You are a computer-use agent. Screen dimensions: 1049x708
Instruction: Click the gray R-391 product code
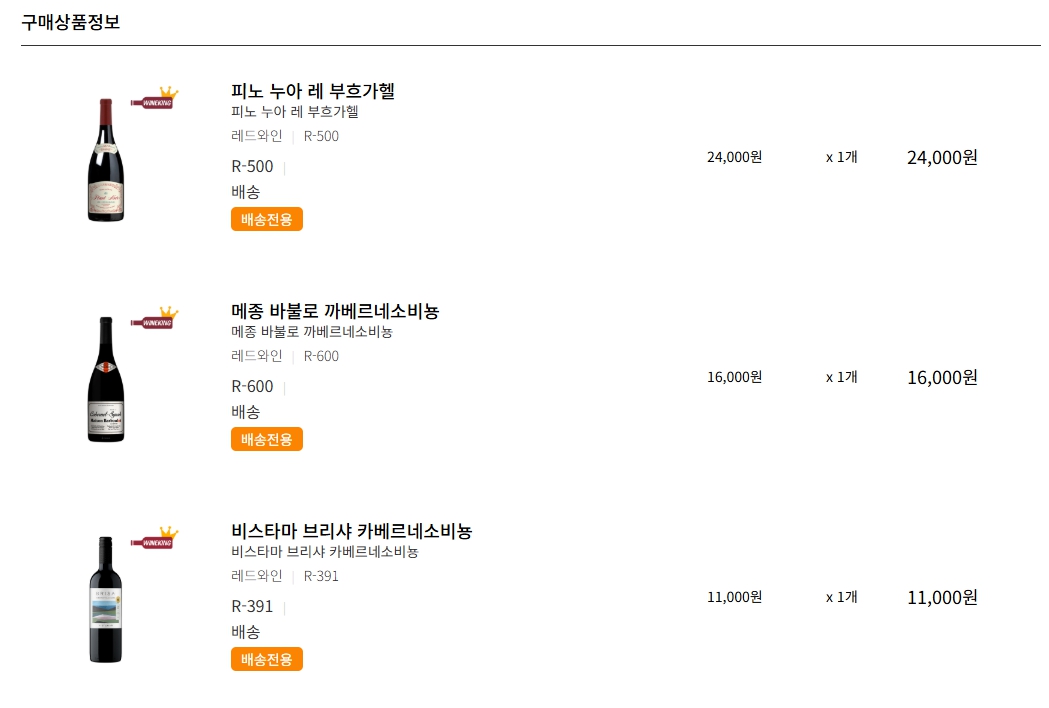321,576
